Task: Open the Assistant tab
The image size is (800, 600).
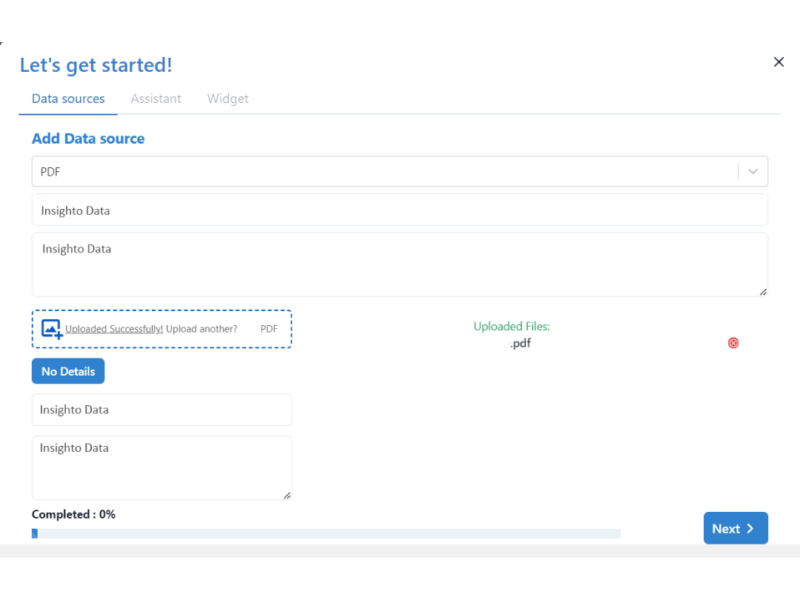Action: (x=156, y=99)
